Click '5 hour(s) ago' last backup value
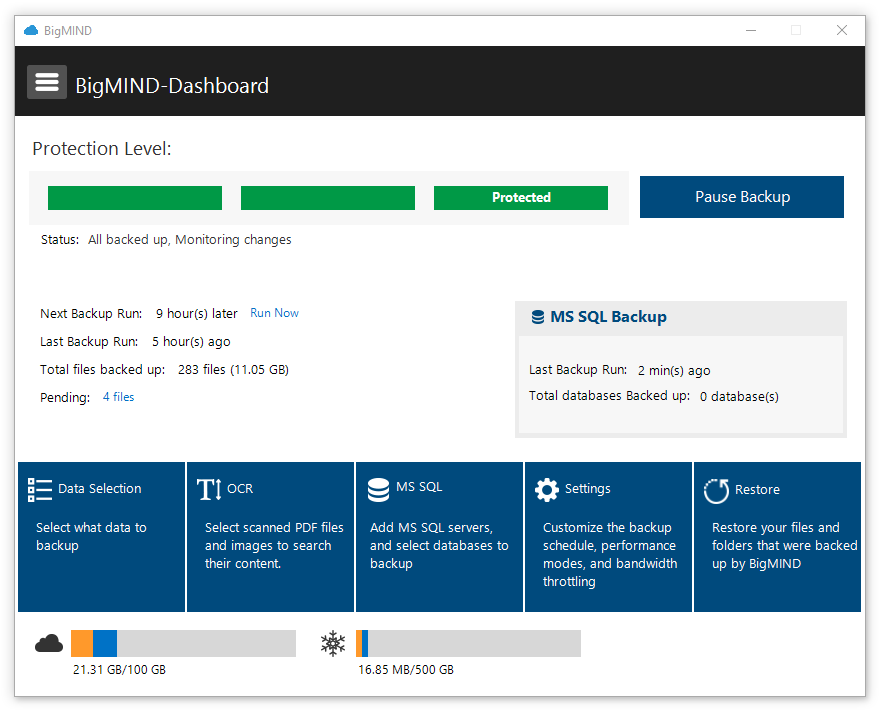This screenshot has width=880, height=712. click(x=191, y=342)
